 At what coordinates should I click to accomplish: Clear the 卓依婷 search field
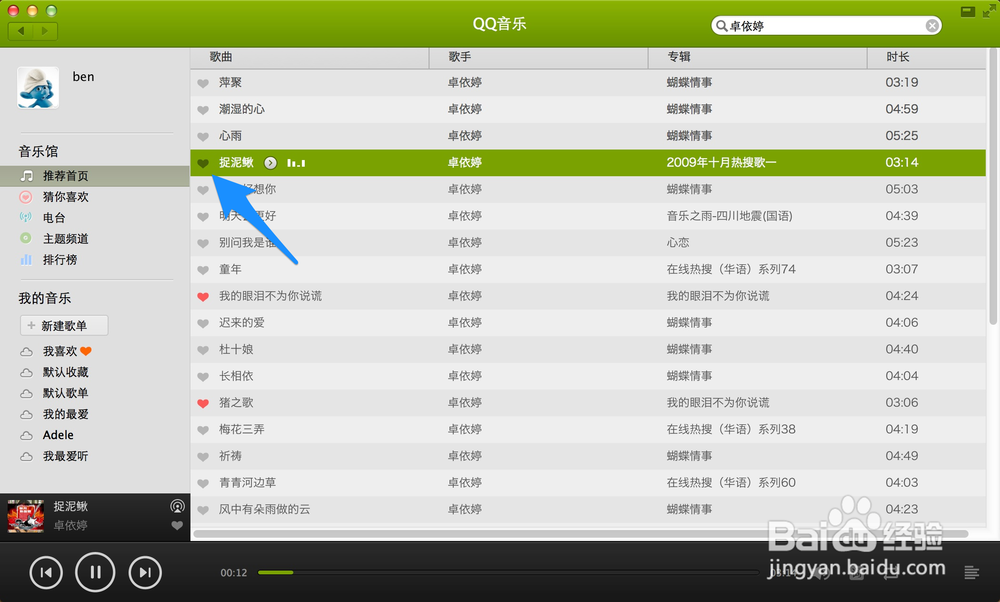coord(932,25)
